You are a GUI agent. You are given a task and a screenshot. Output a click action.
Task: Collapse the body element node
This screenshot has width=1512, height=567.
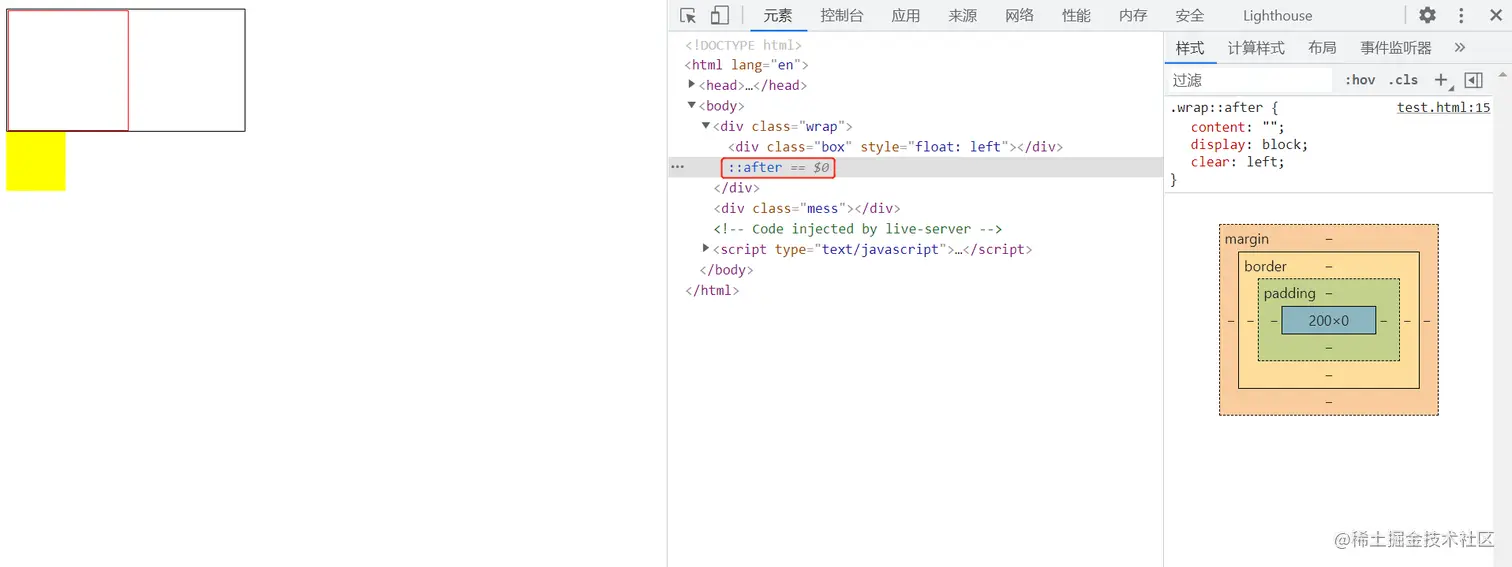click(x=692, y=105)
